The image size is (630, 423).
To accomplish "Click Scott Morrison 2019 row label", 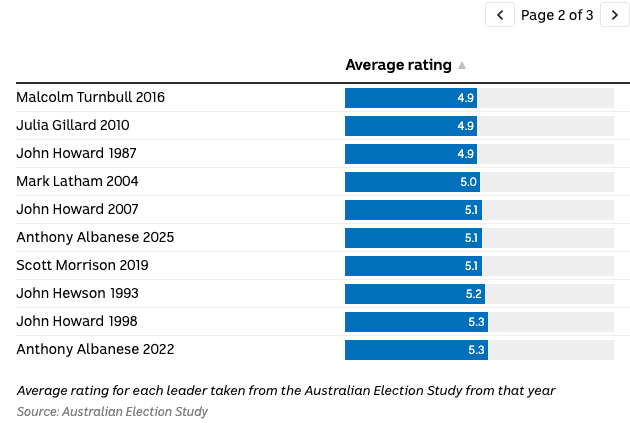I will 82,266.
